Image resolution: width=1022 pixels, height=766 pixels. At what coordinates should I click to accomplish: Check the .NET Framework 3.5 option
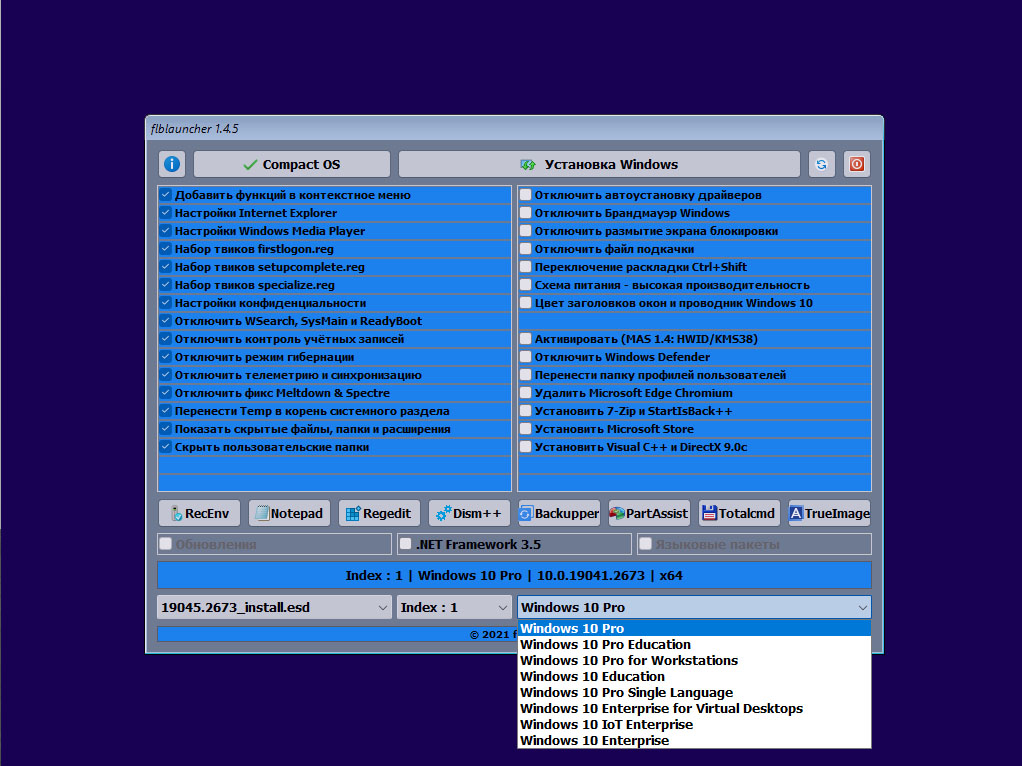(x=405, y=544)
